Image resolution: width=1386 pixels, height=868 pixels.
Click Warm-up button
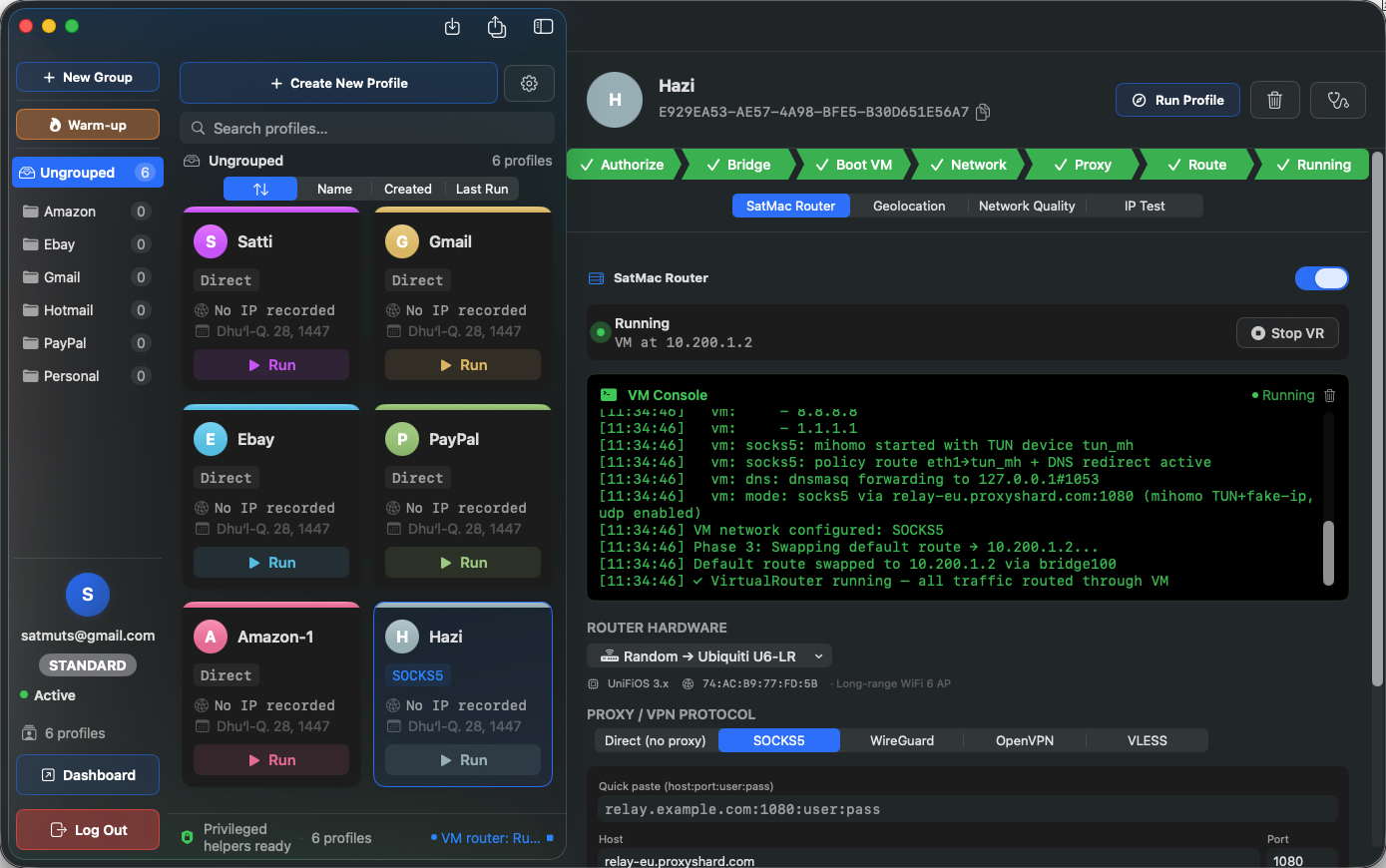click(88, 125)
